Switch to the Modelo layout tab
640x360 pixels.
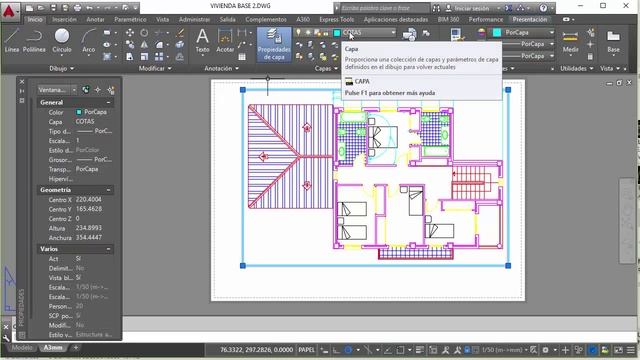pos(22,348)
